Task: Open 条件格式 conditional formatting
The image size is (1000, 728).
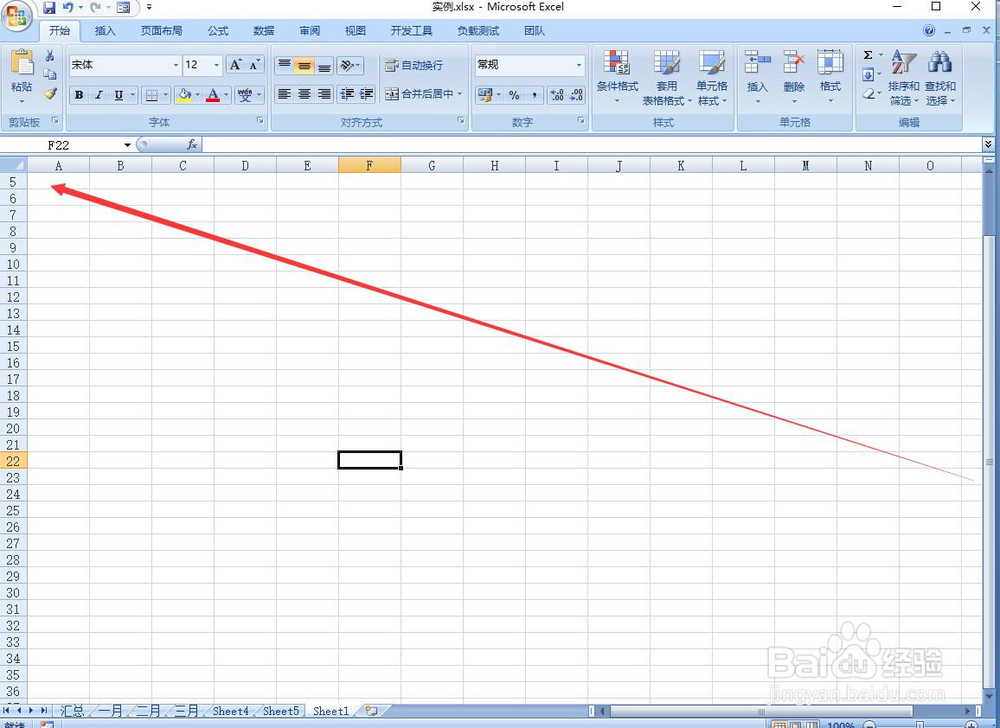Action: [617, 78]
